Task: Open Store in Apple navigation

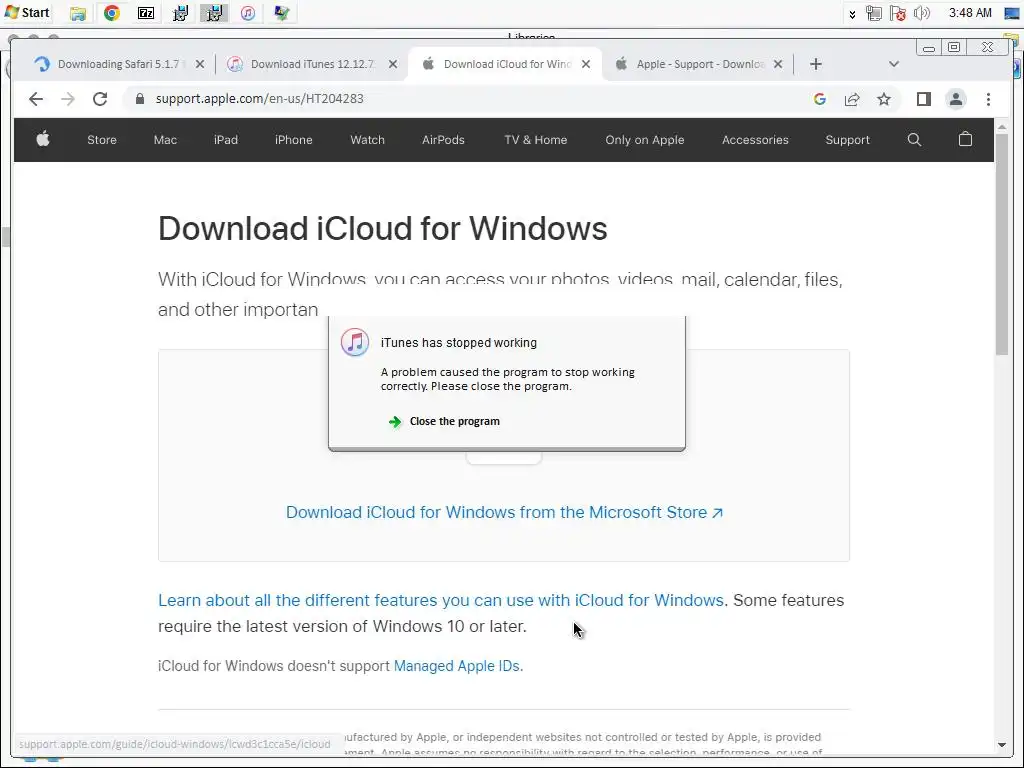Action: [102, 140]
